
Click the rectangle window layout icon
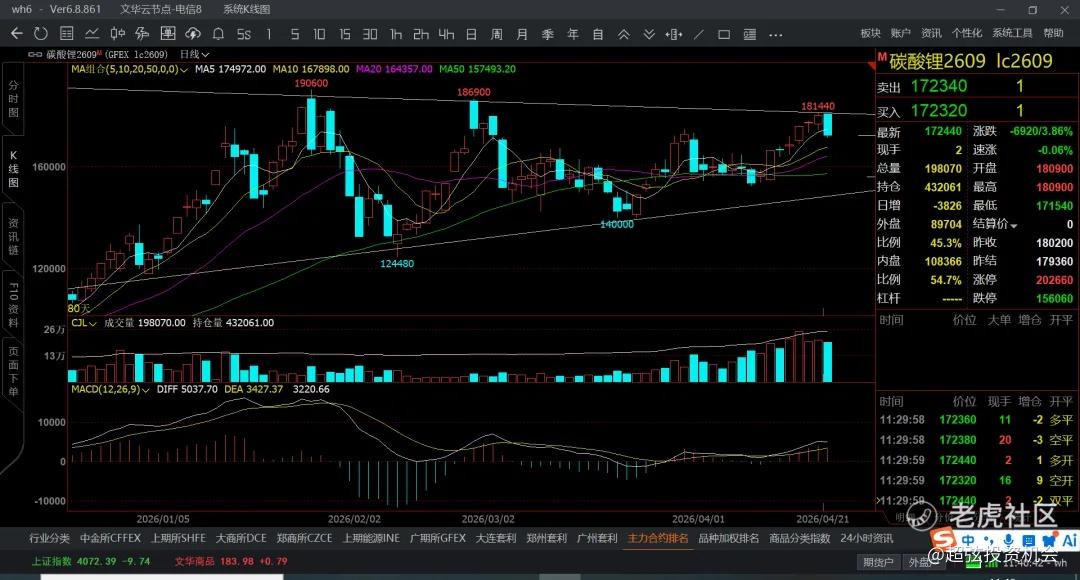[x=724, y=34]
